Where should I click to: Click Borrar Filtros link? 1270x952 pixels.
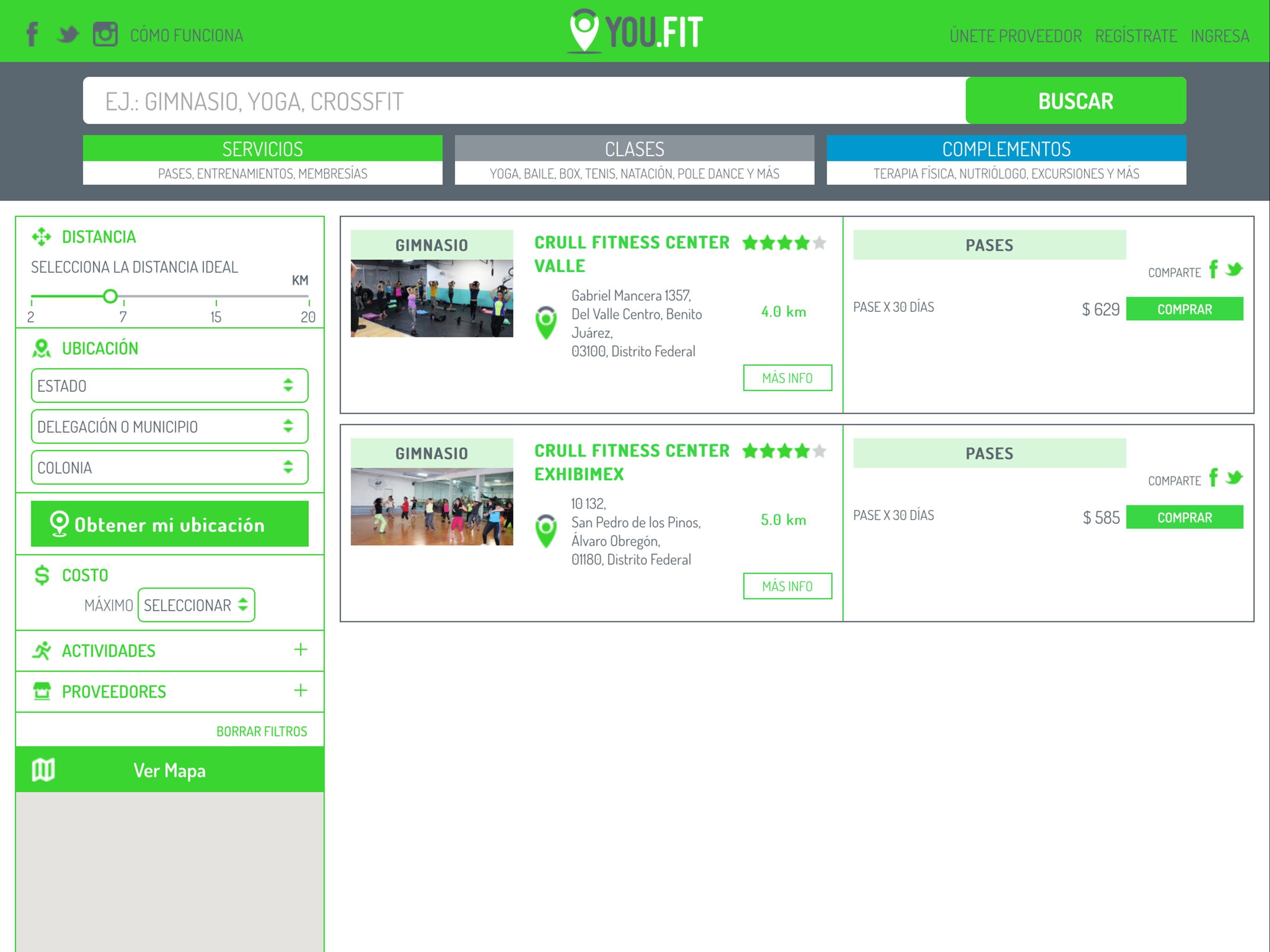click(x=262, y=732)
